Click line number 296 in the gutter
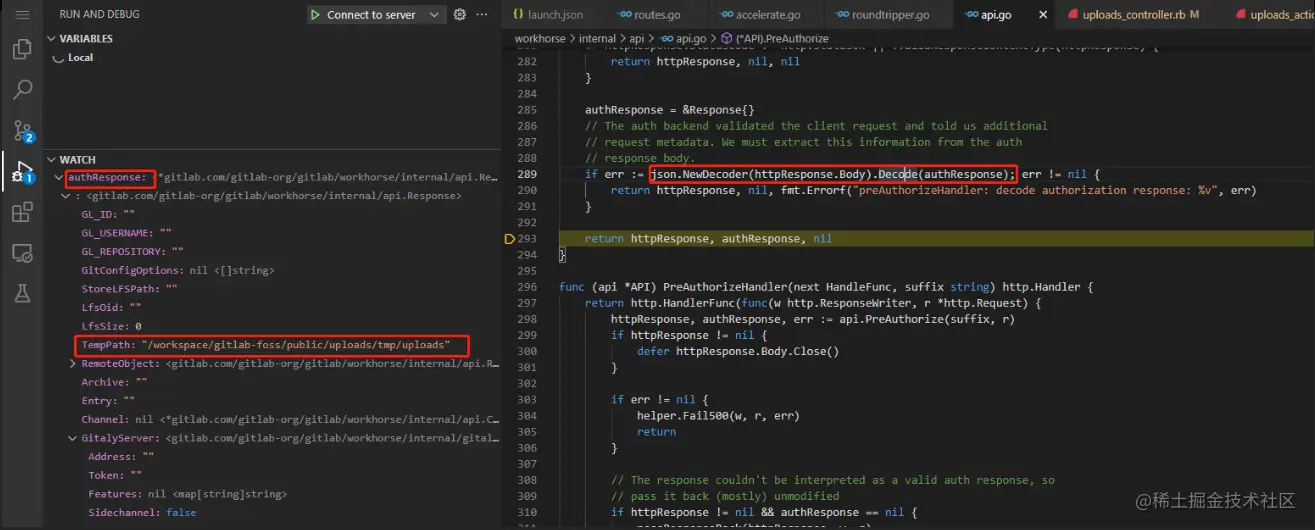Image resolution: width=1315 pixels, height=530 pixels. coord(527,287)
